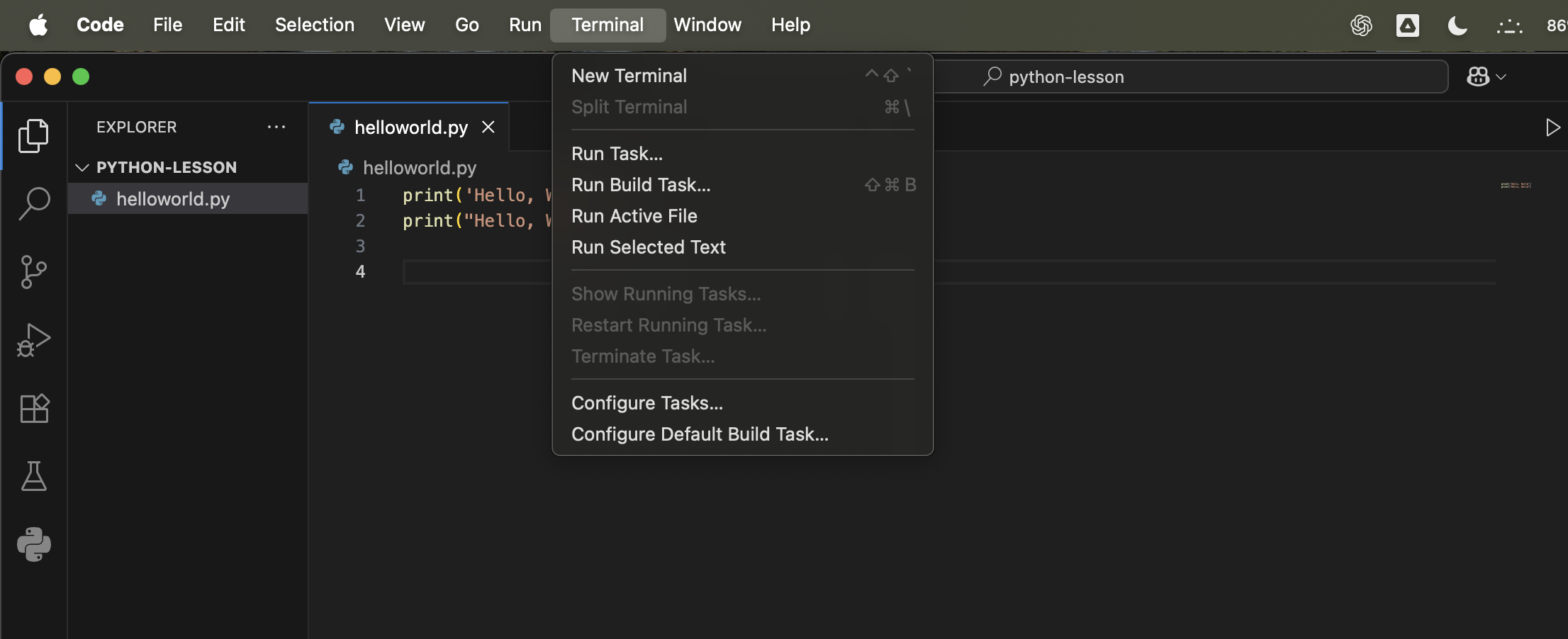Click line number 1 in the gutter
1568x639 pixels.
[x=360, y=196]
